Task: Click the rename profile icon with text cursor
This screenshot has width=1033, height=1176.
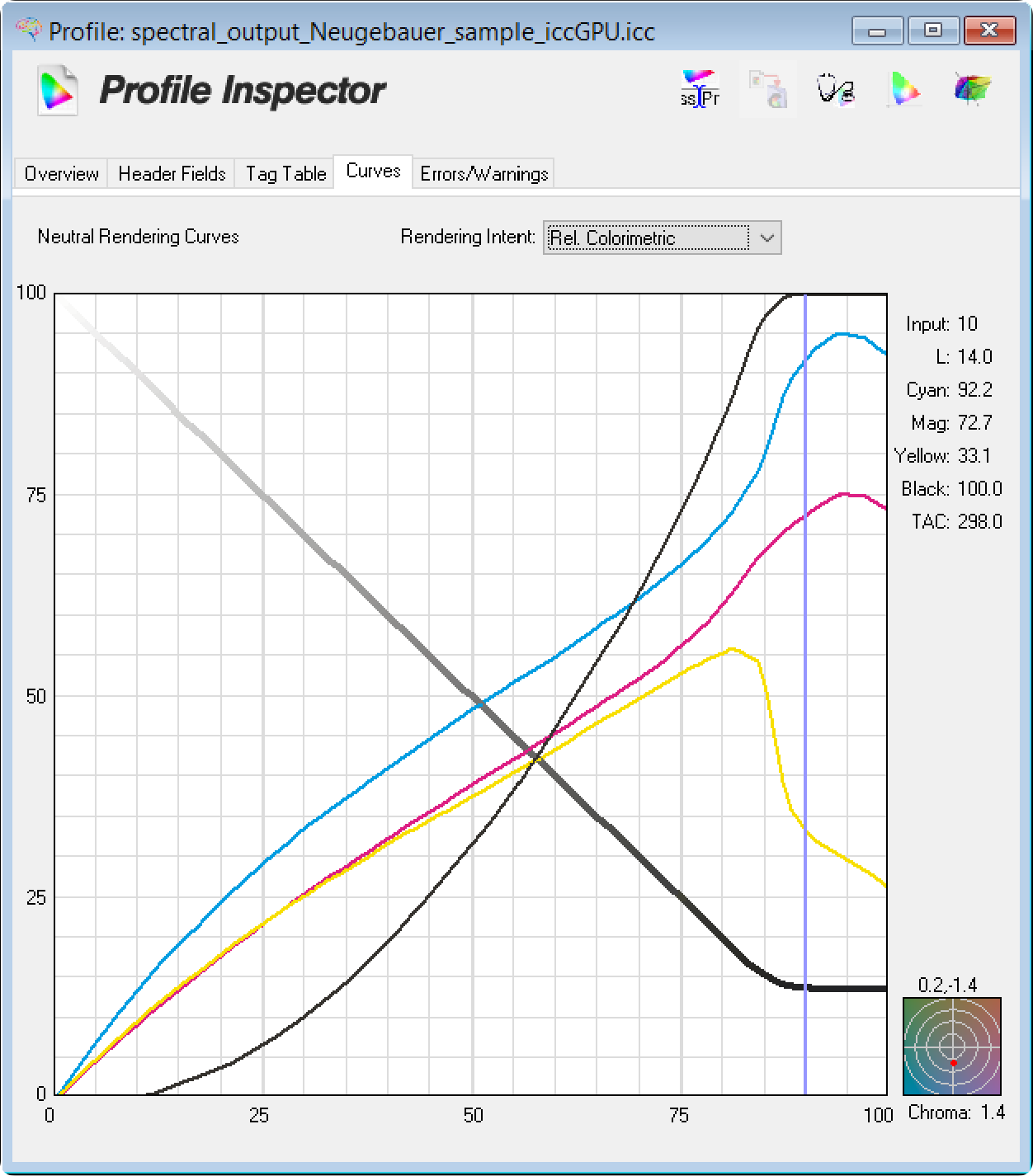Action: click(700, 90)
